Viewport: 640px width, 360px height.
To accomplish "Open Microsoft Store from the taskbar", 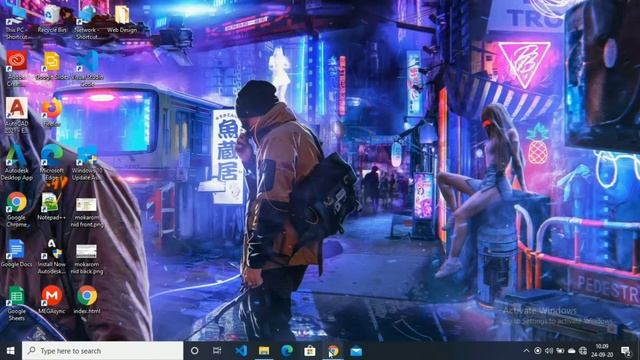I will pyautogui.click(x=310, y=351).
